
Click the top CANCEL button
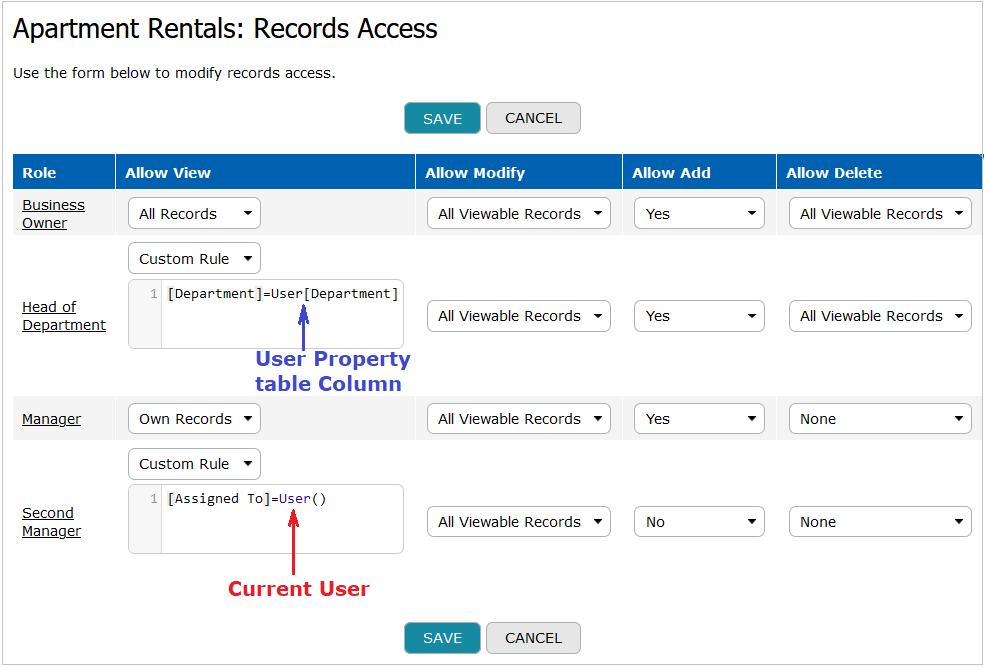[x=533, y=118]
